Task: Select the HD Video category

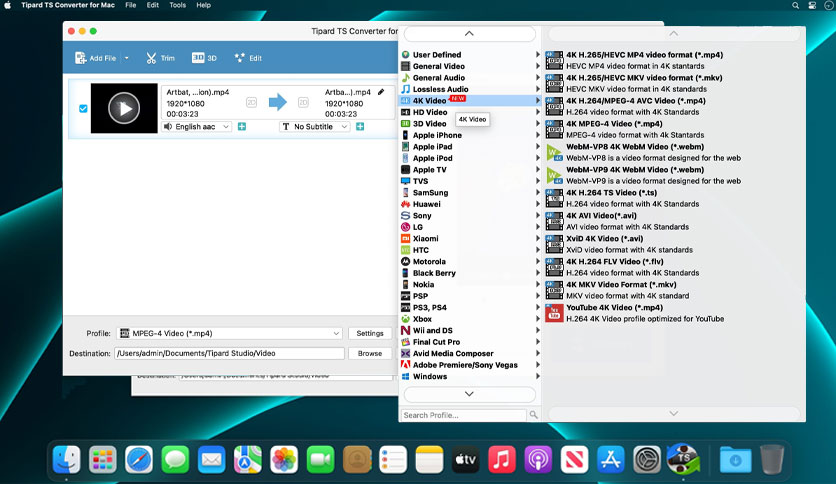Action: [x=469, y=112]
